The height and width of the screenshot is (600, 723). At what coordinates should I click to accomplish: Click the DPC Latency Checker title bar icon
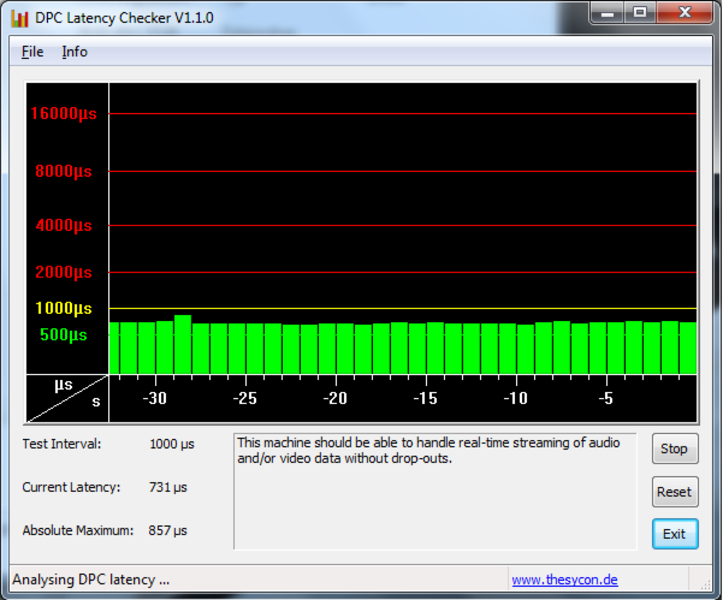[x=19, y=17]
